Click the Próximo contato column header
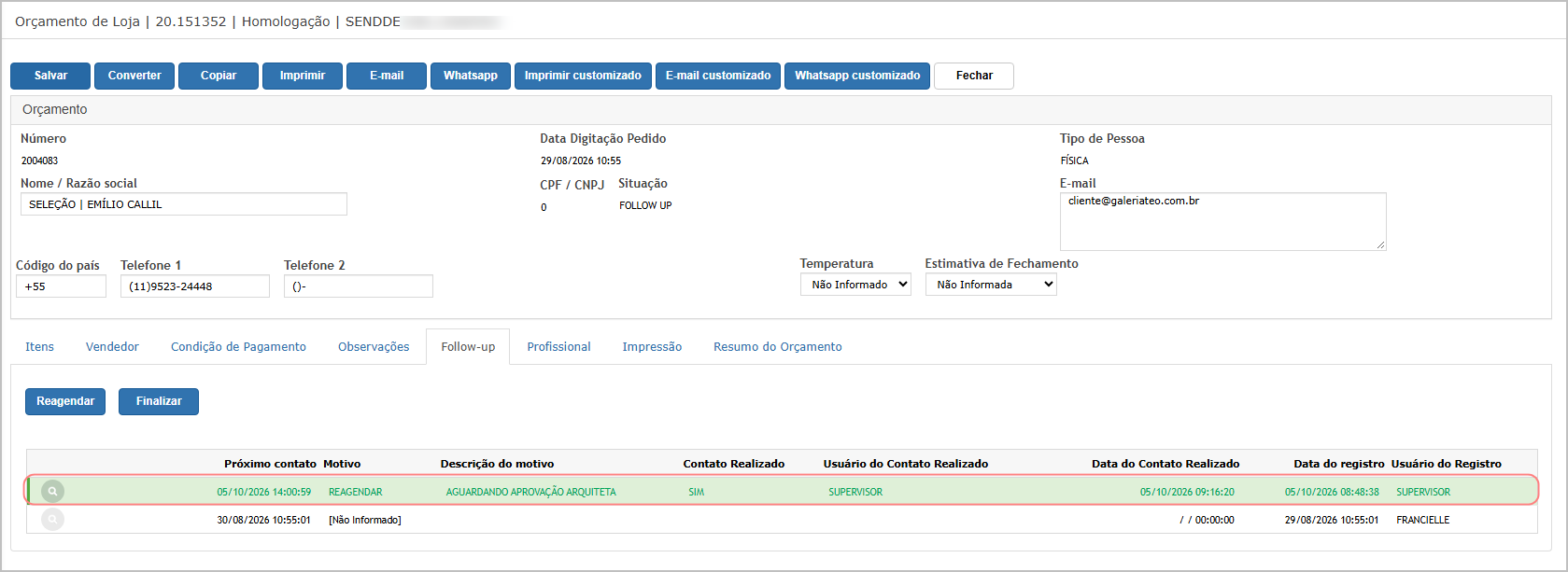Viewport: 1568px width, 572px height. point(270,464)
